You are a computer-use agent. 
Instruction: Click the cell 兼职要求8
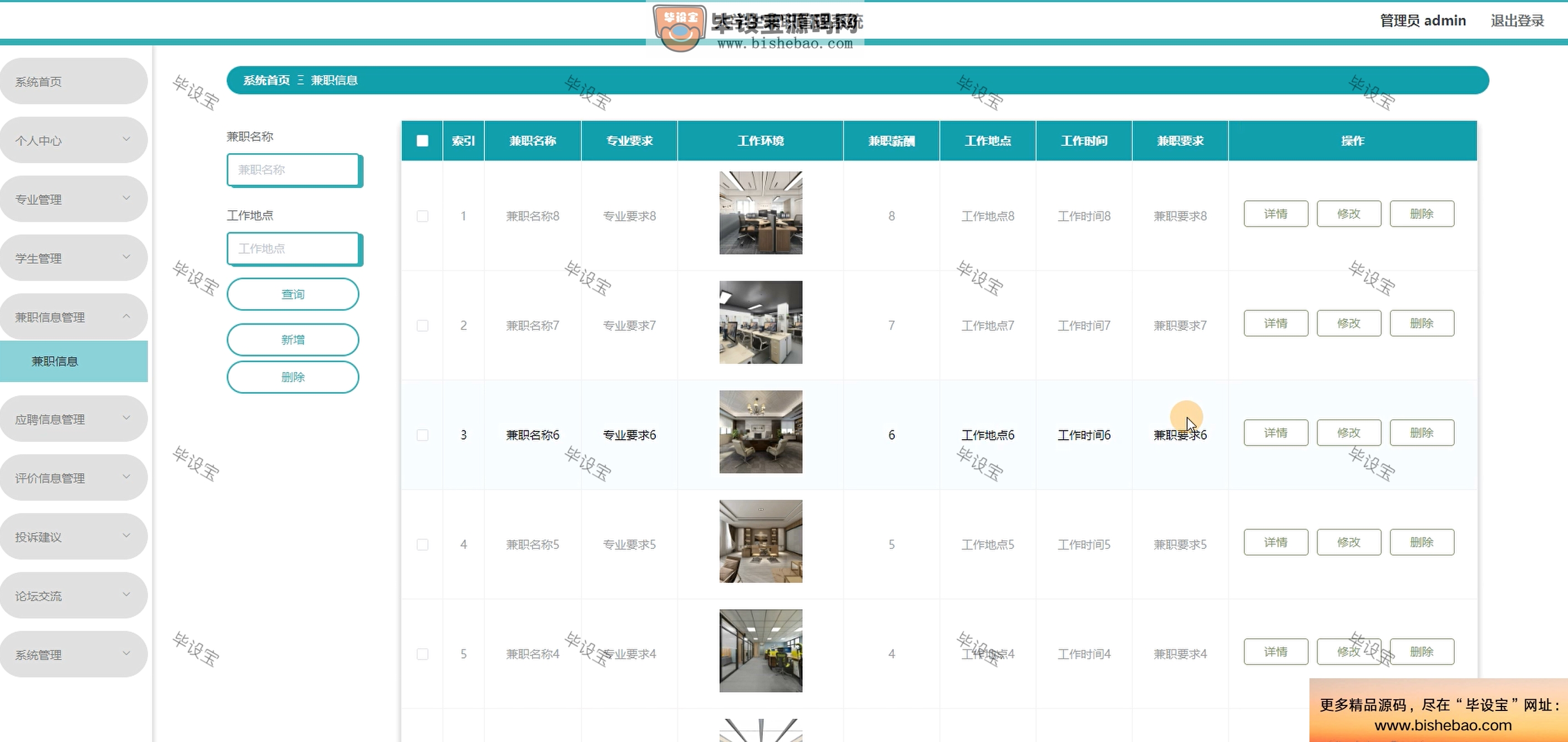pyautogui.click(x=1180, y=216)
